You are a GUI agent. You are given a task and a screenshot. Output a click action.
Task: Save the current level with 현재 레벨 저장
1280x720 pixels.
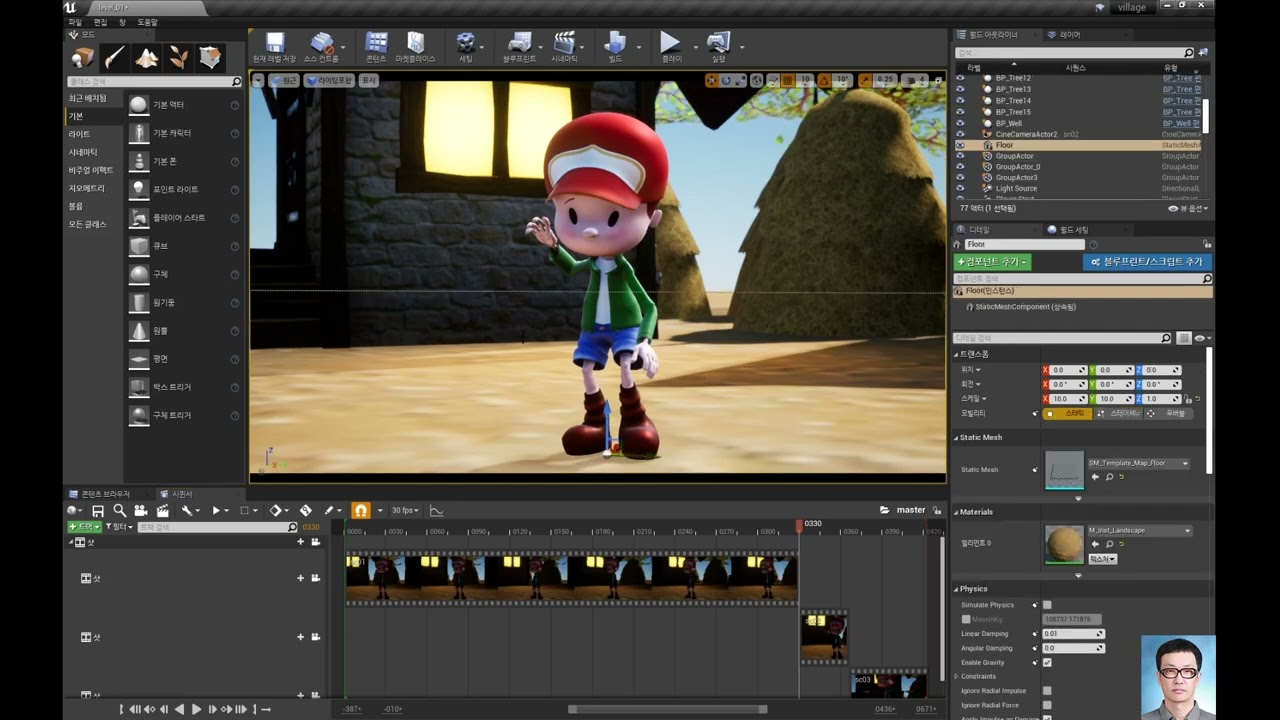click(274, 47)
